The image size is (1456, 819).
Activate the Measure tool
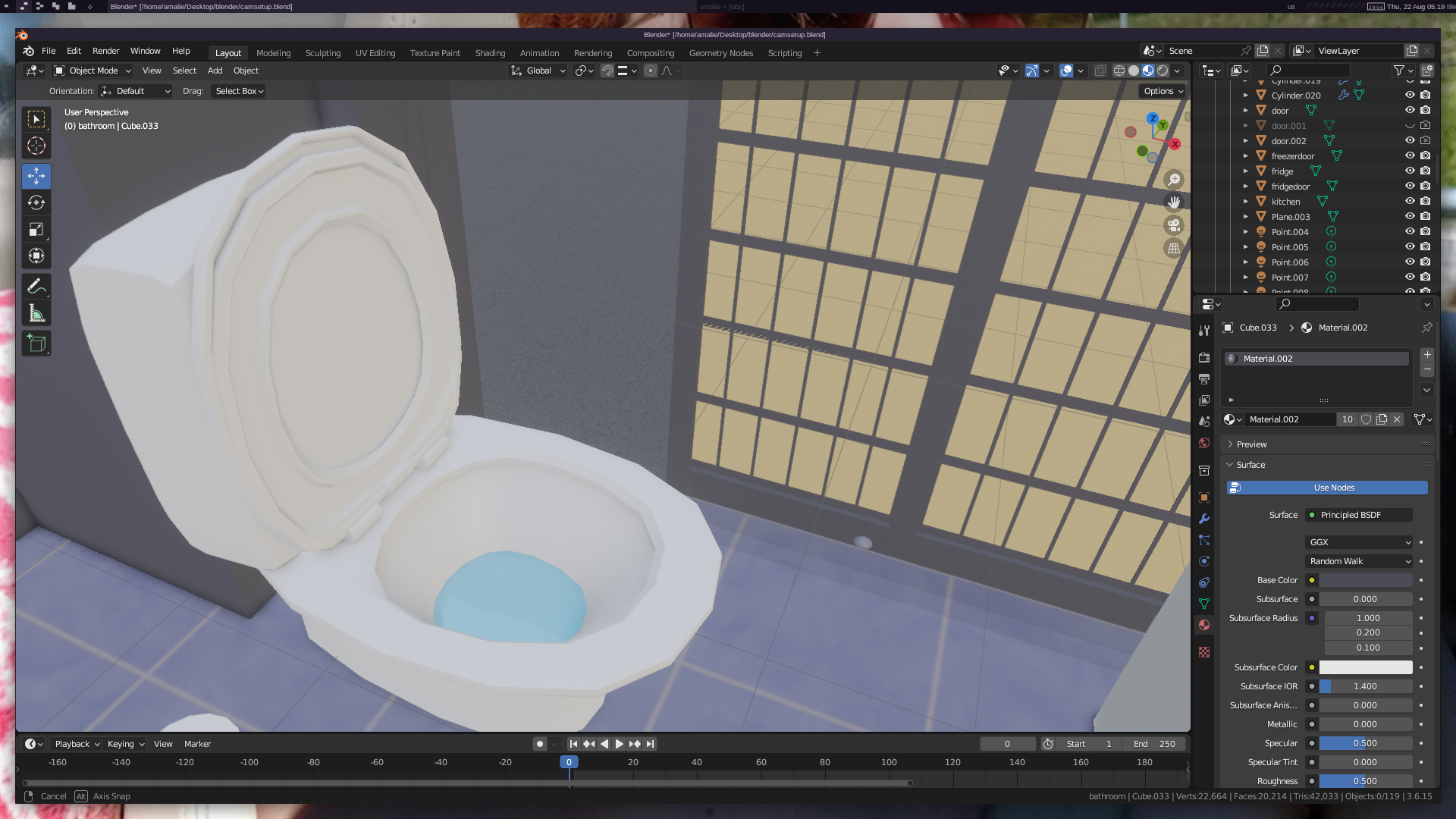[36, 313]
